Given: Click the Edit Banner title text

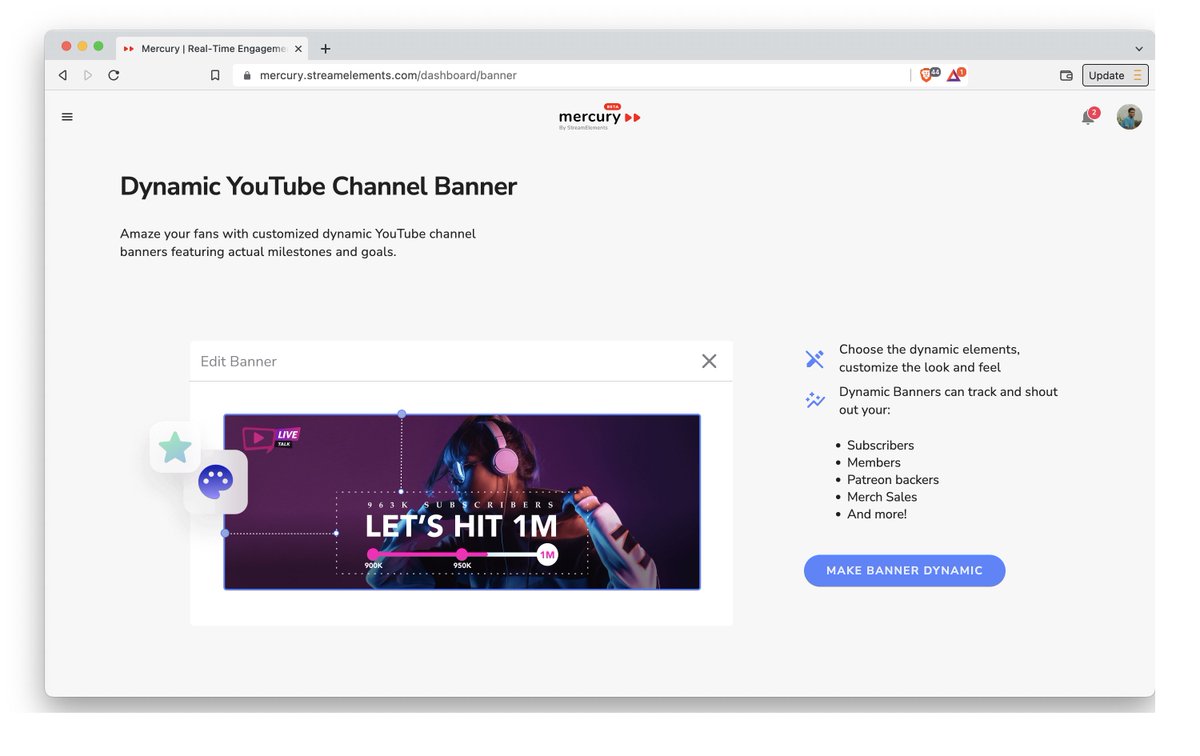Looking at the screenshot, I should point(238,361).
